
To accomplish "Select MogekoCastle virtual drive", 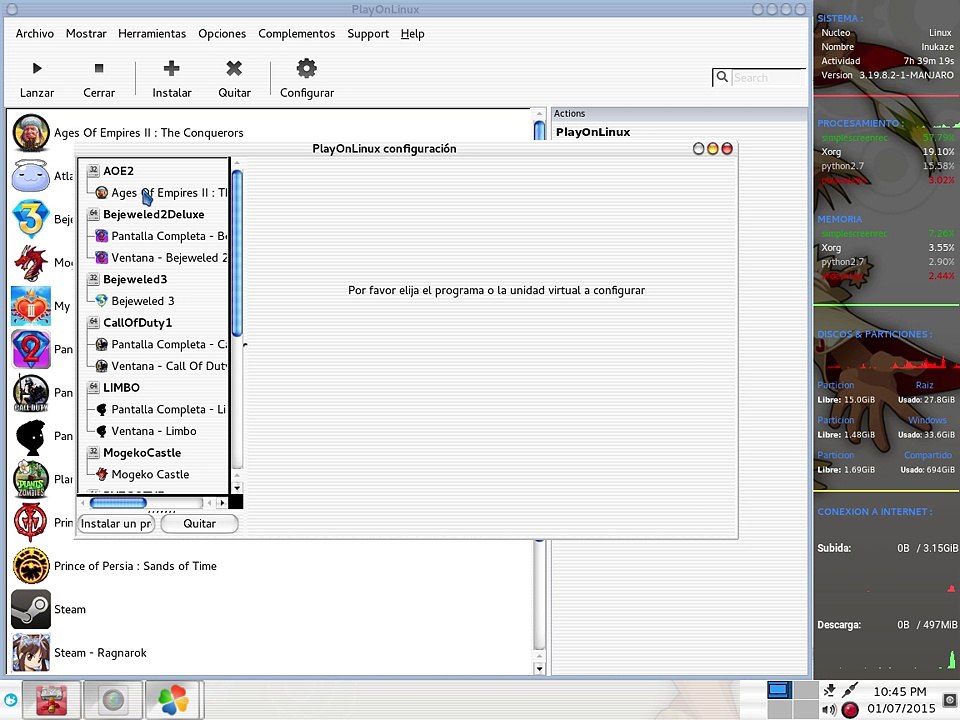I will (x=142, y=452).
